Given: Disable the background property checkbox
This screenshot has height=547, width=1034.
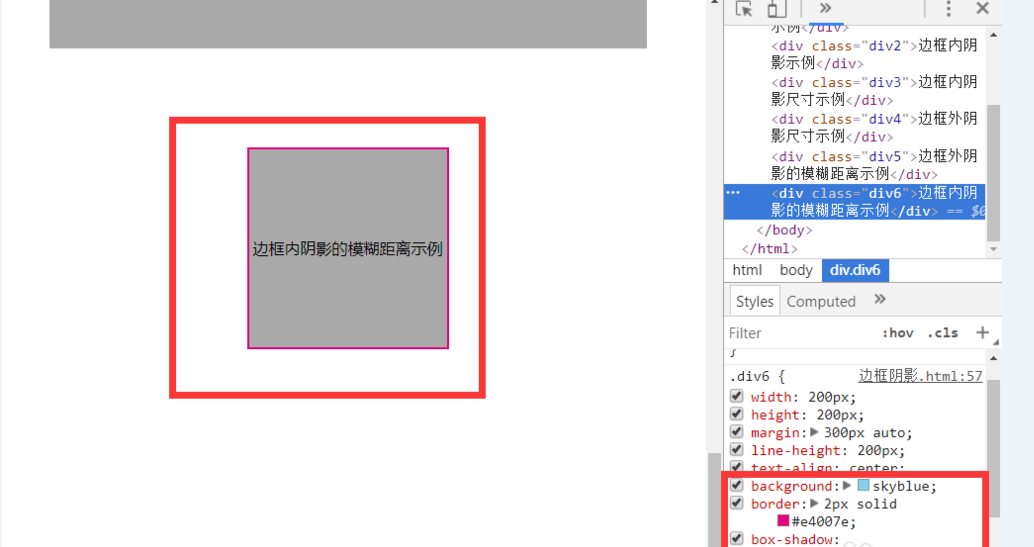Looking at the screenshot, I should click(x=737, y=486).
